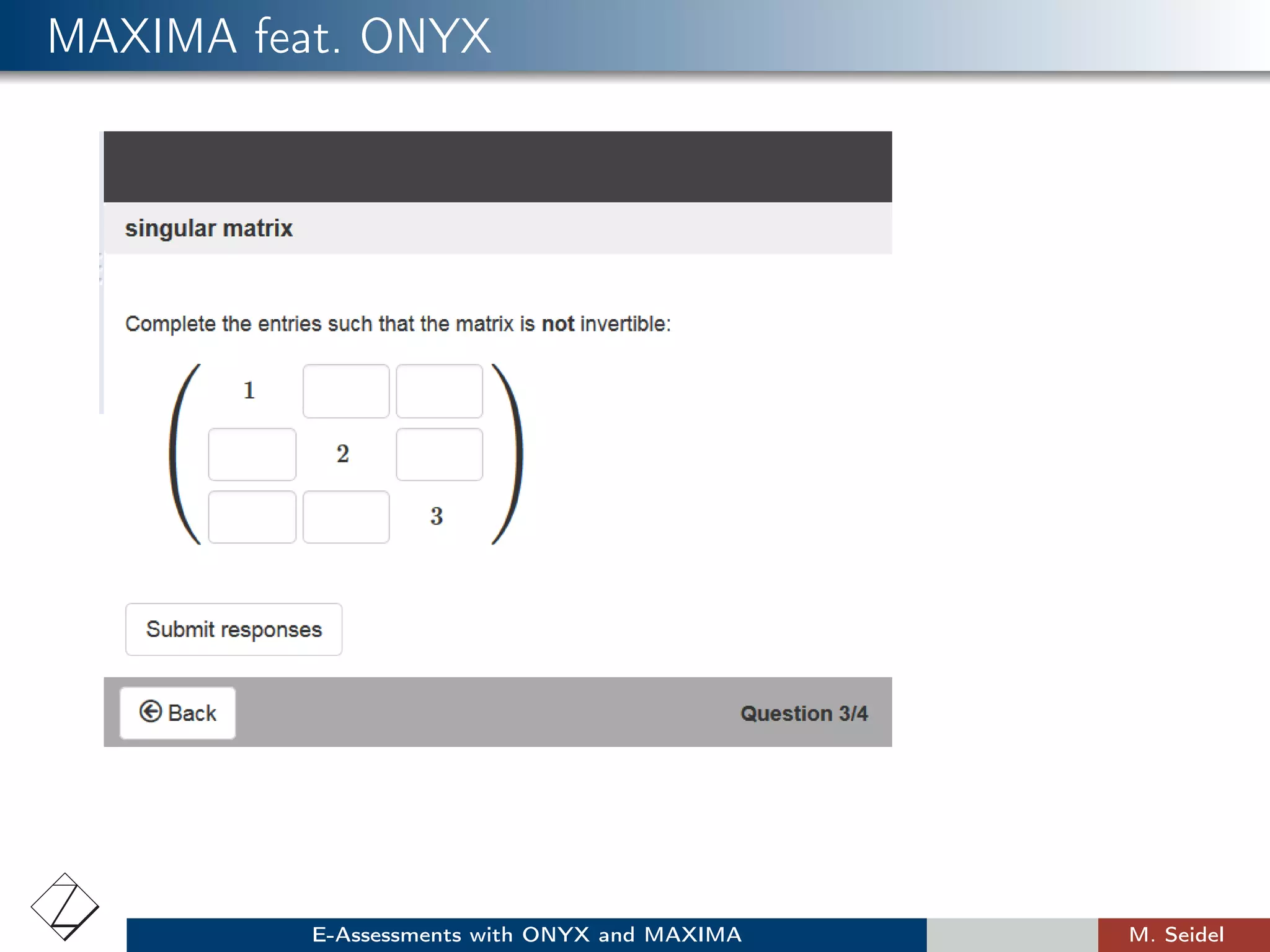
Task: Click the row 3 column 1 matrix input
Action: pos(252,517)
